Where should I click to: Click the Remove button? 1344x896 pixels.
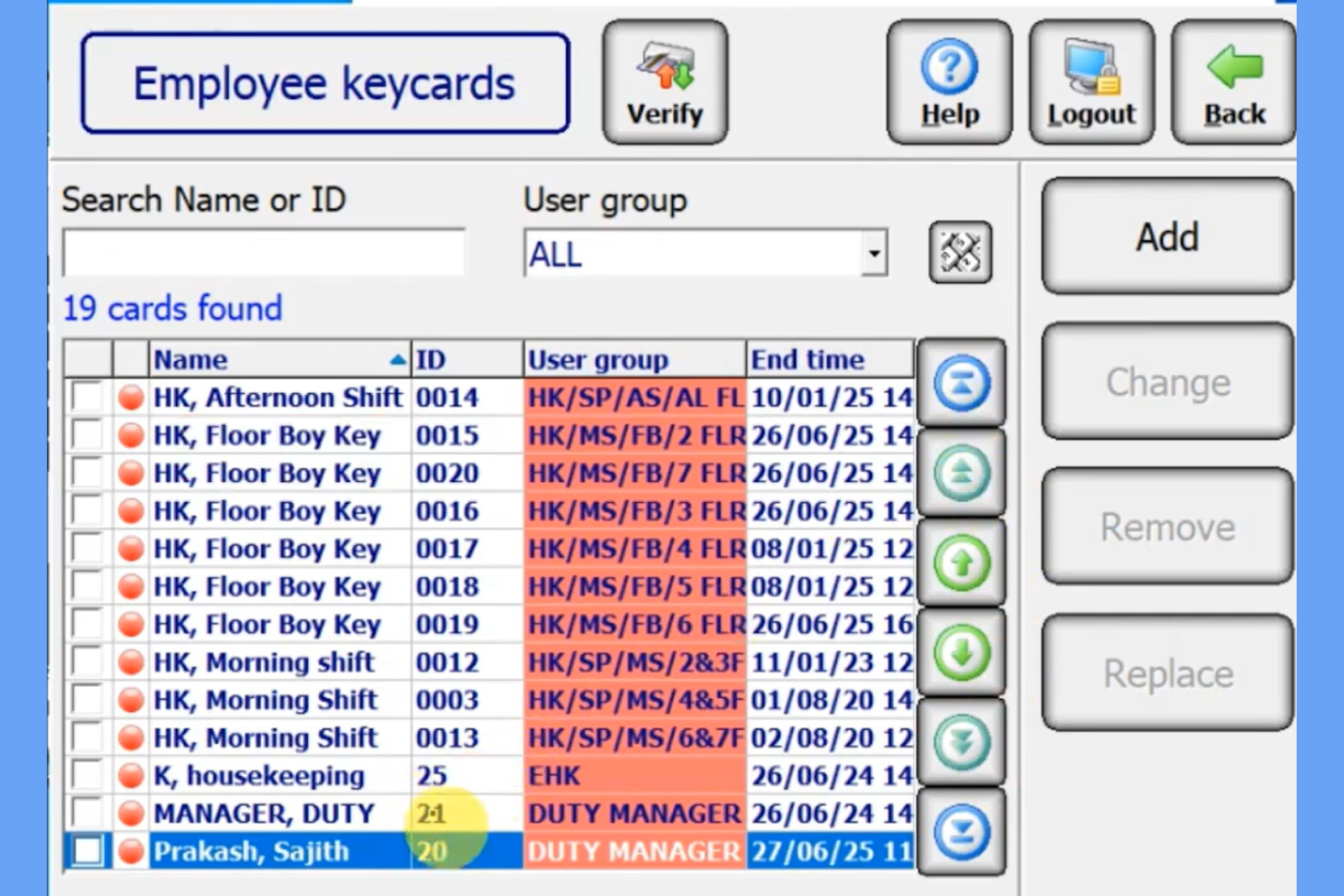coord(1167,527)
